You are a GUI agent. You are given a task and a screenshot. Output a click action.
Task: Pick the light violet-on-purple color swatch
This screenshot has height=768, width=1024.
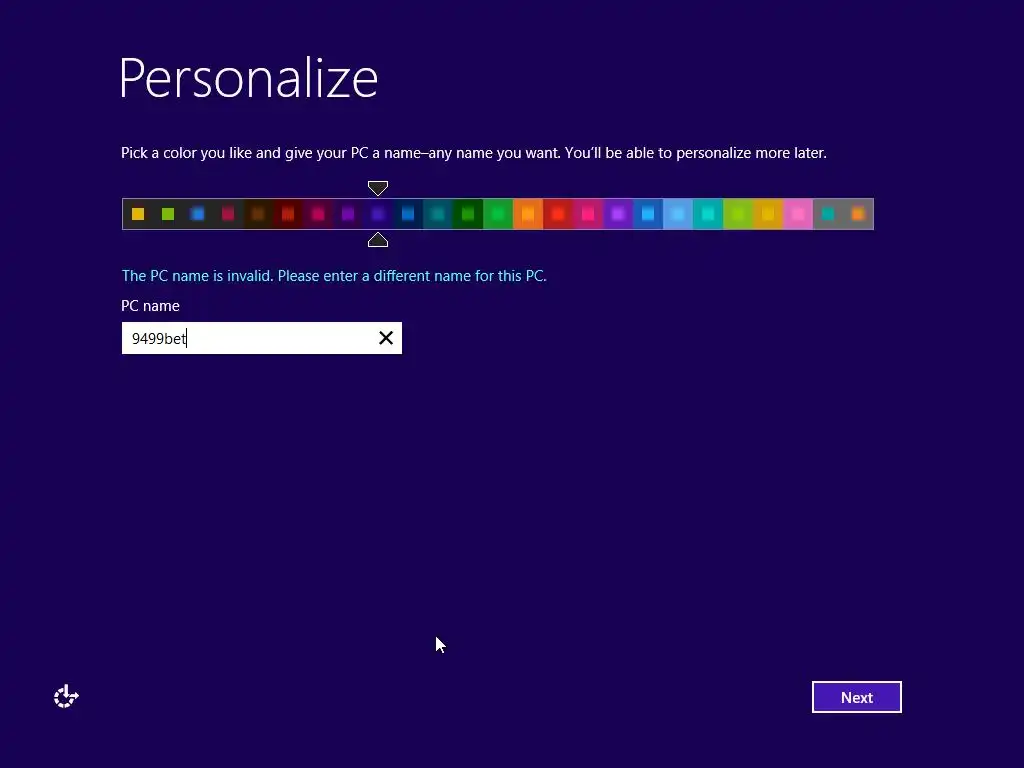click(618, 214)
